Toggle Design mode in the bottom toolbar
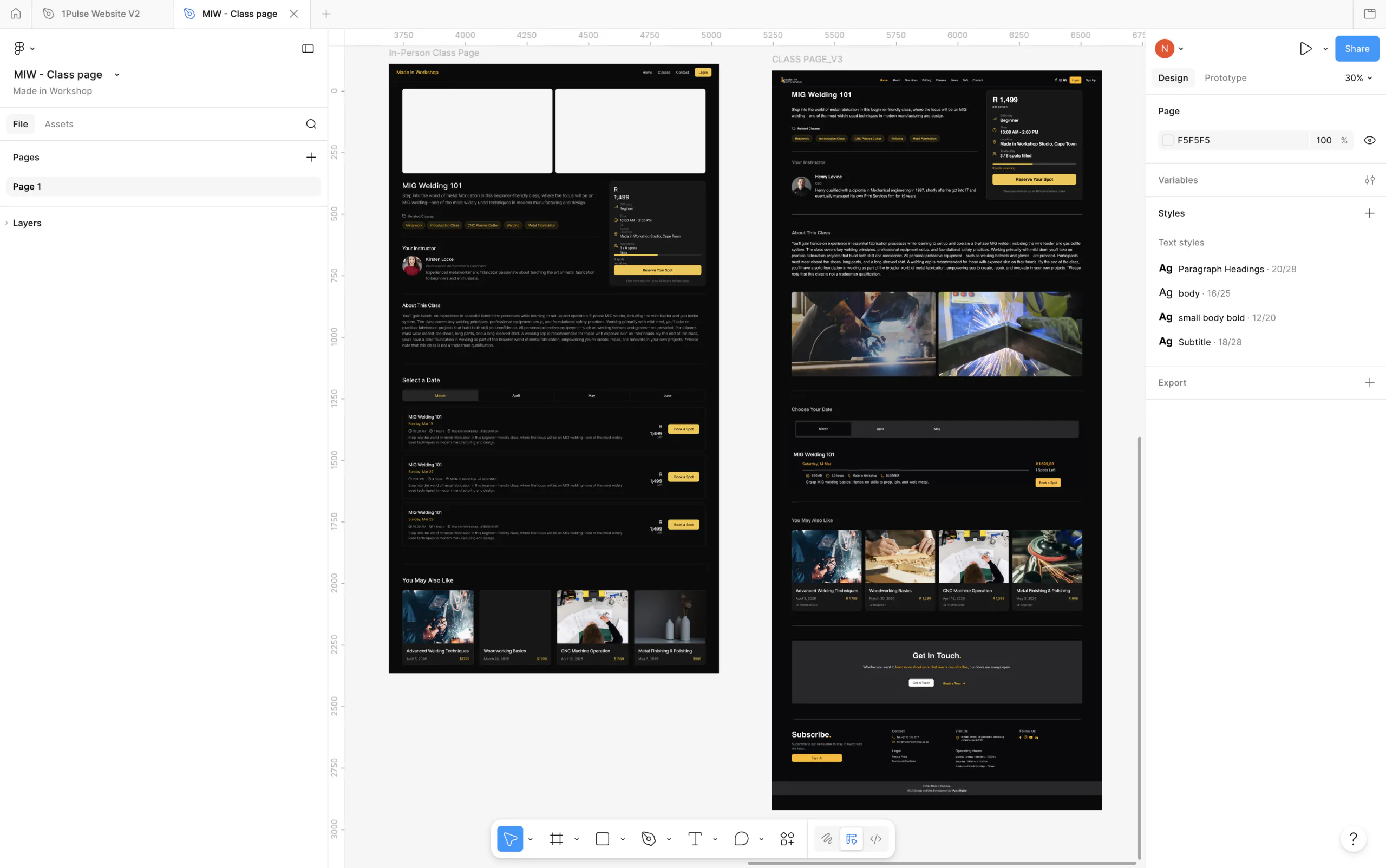The height and width of the screenshot is (868, 1386). pyautogui.click(x=851, y=839)
